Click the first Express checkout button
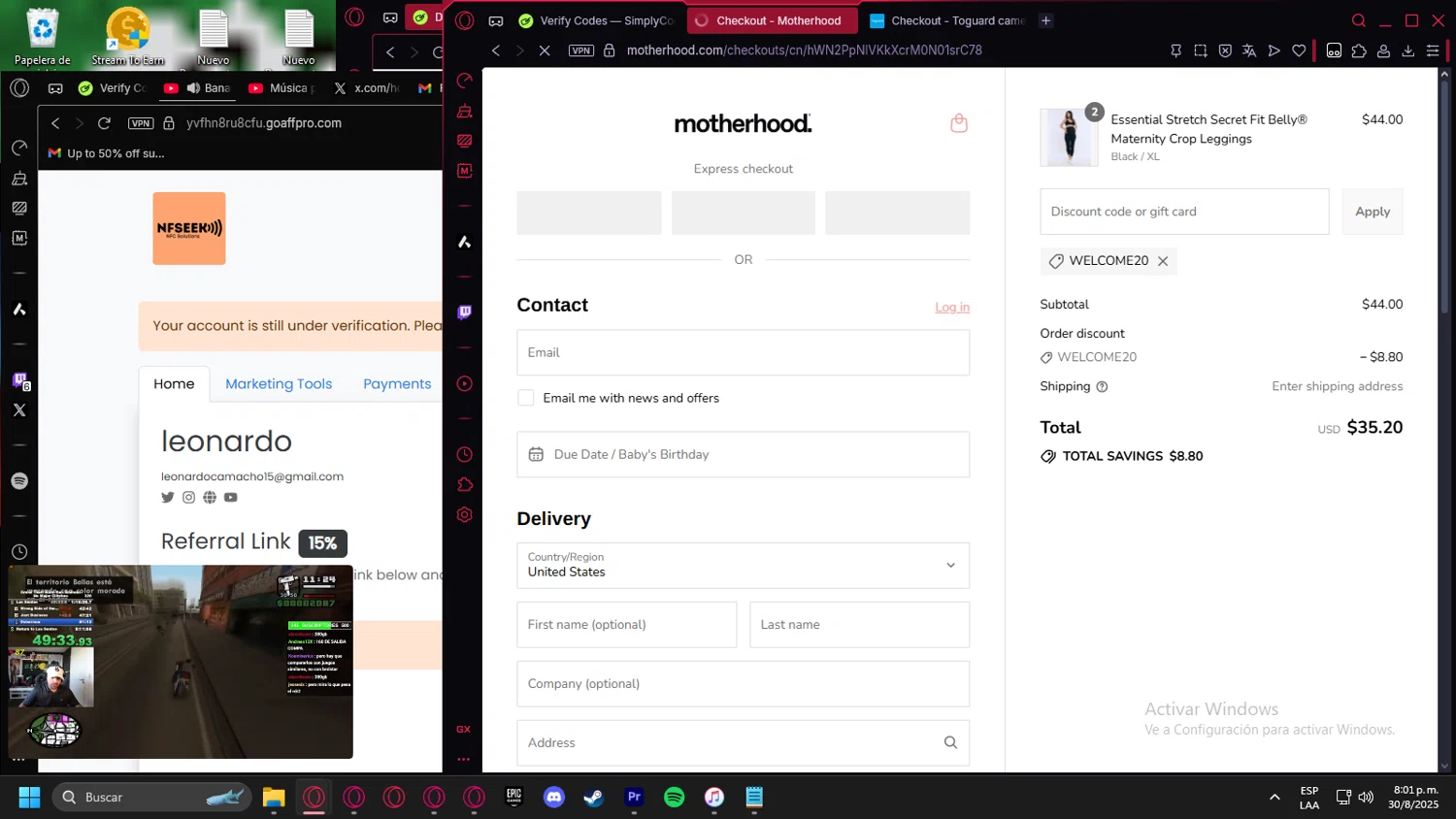Screen dimensions: 1456x819 [x=589, y=213]
